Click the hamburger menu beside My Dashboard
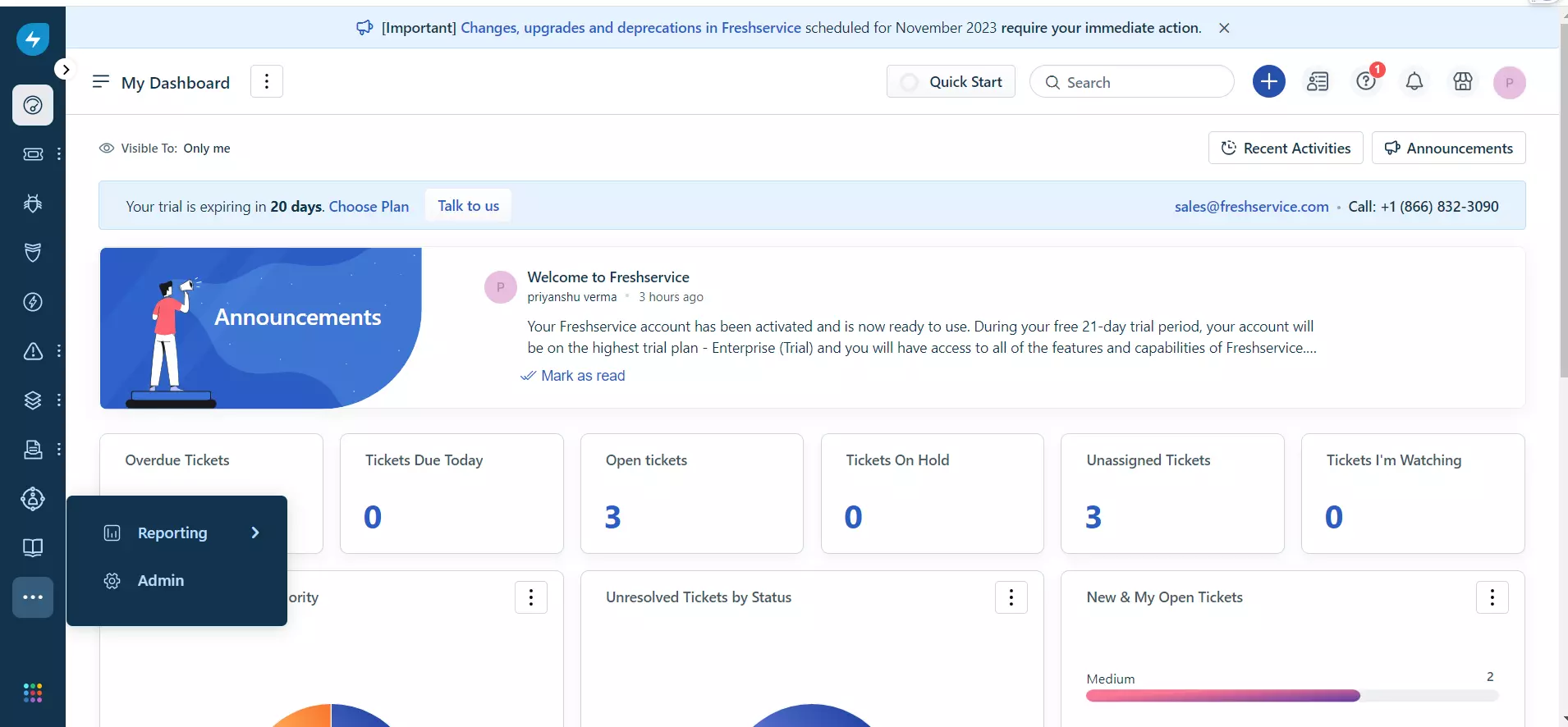Image resolution: width=1568 pixels, height=727 pixels. pyautogui.click(x=101, y=81)
